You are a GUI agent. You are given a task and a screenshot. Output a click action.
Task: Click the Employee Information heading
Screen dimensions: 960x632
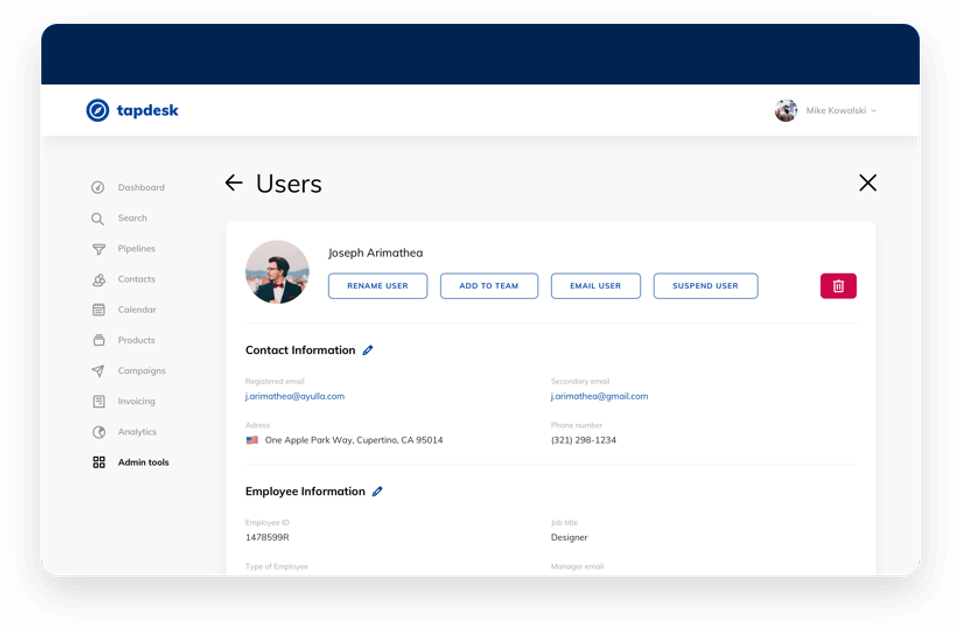[306, 491]
